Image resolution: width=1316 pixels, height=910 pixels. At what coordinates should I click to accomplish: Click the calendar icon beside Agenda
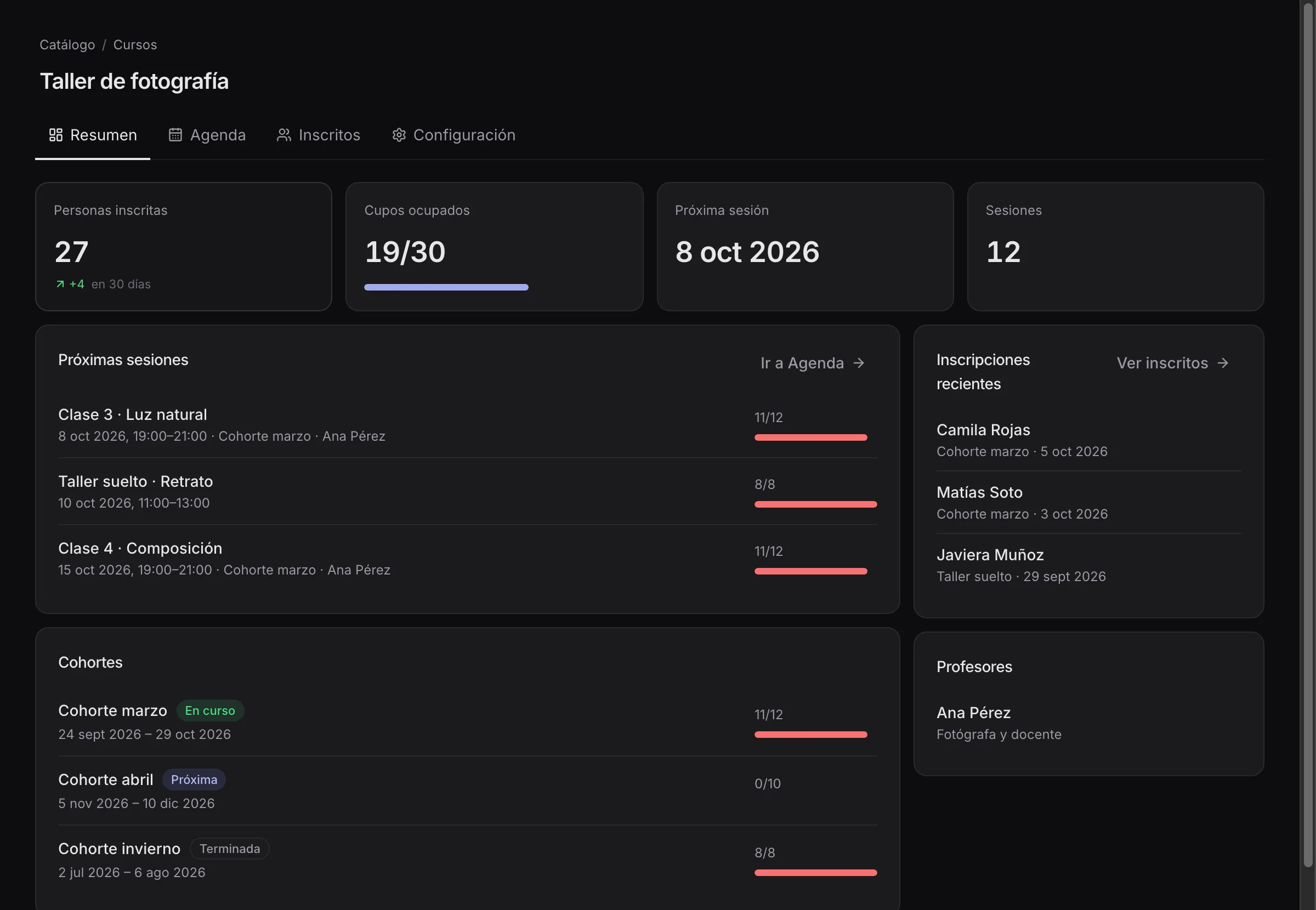click(x=175, y=135)
